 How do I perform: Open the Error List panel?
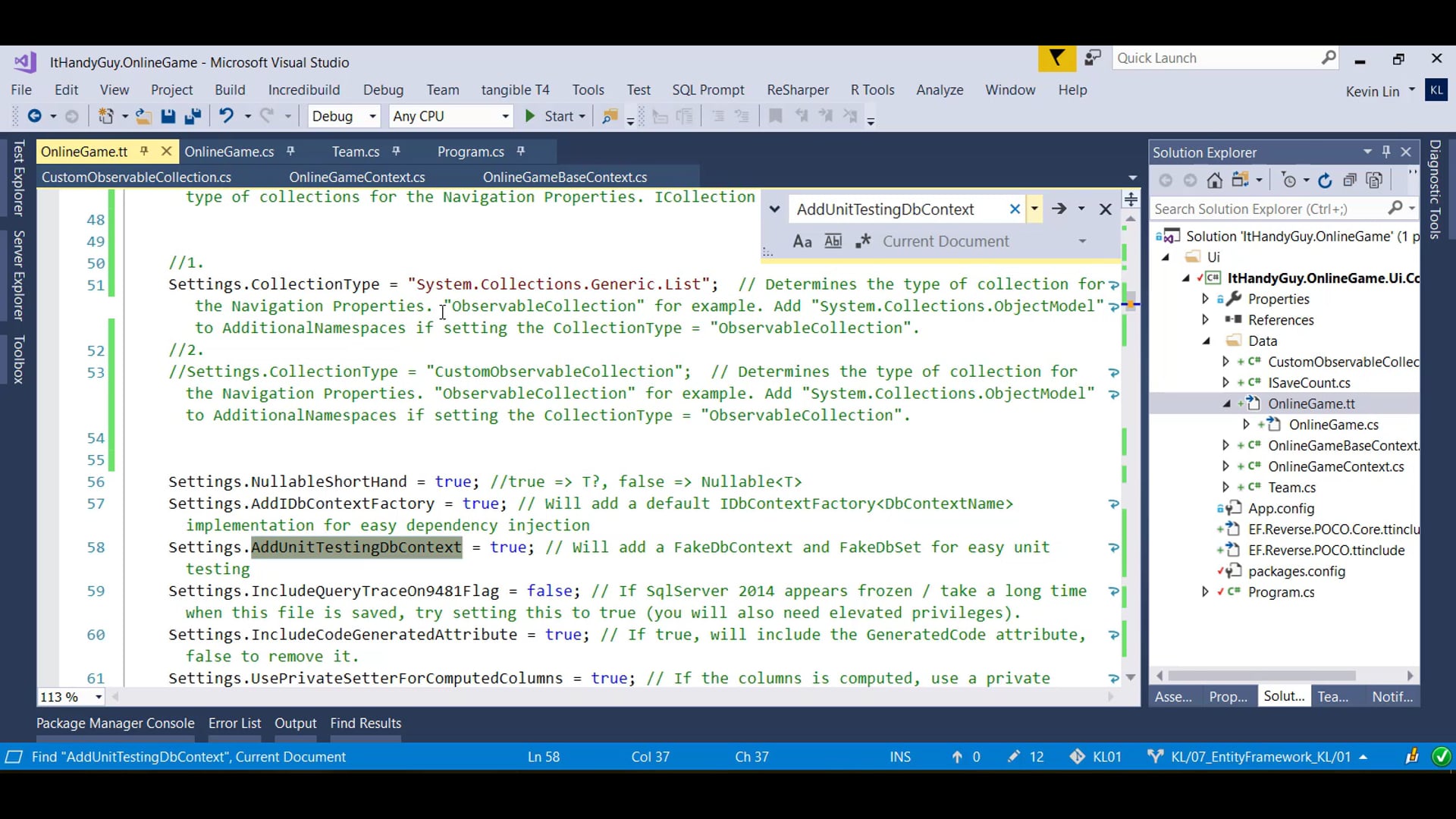click(x=234, y=723)
